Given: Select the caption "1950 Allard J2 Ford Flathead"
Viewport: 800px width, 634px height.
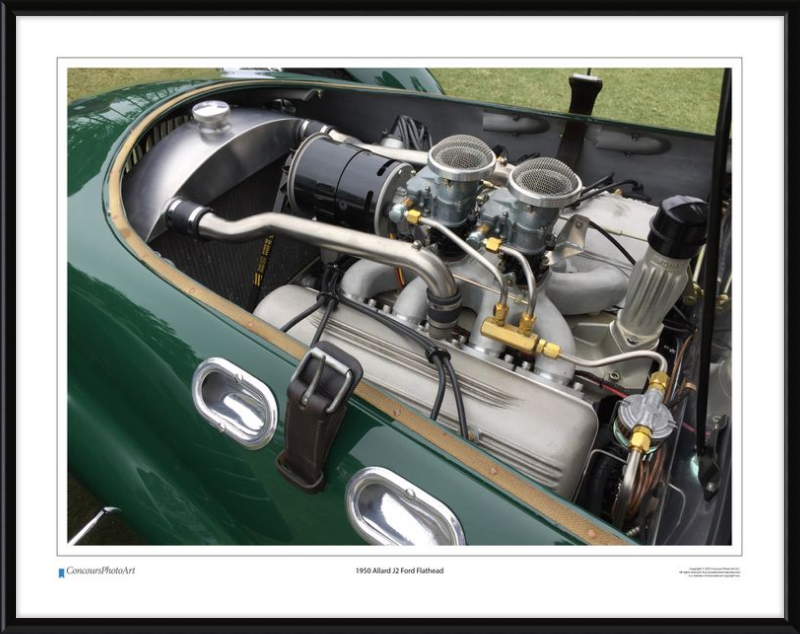Looking at the screenshot, I should point(399,571).
